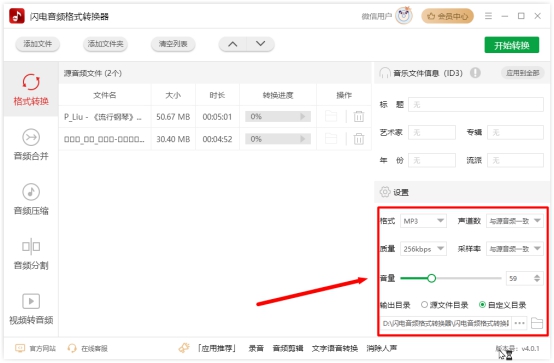Open 消除人声 recommended app
Image resolution: width=554 pixels, height=363 pixels.
(x=382, y=349)
